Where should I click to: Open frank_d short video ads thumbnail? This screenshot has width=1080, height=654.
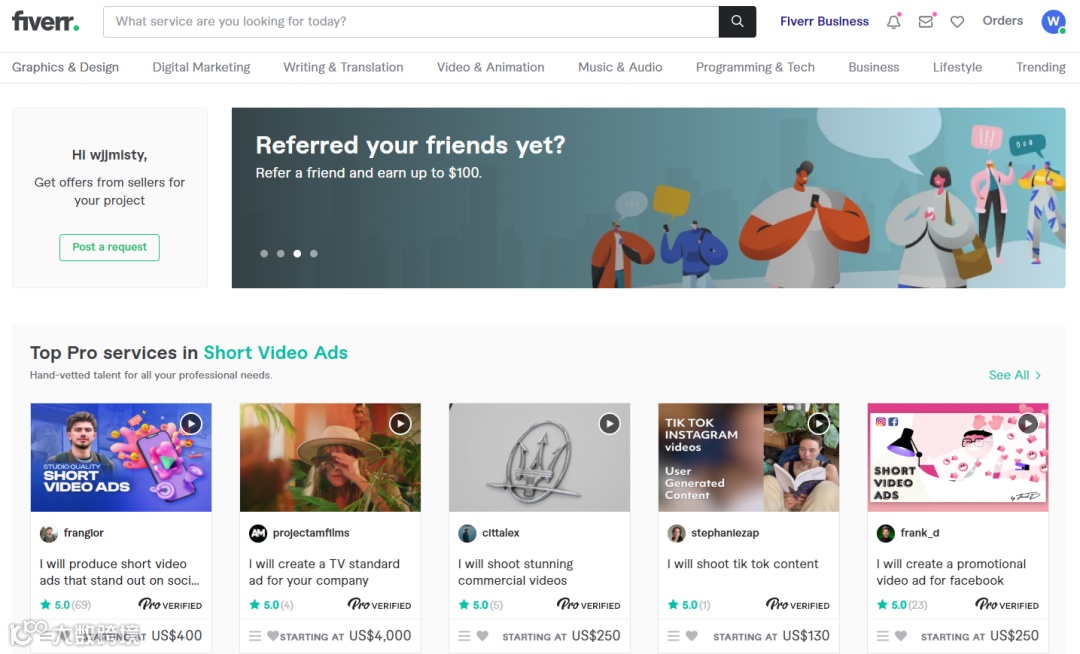click(x=958, y=457)
